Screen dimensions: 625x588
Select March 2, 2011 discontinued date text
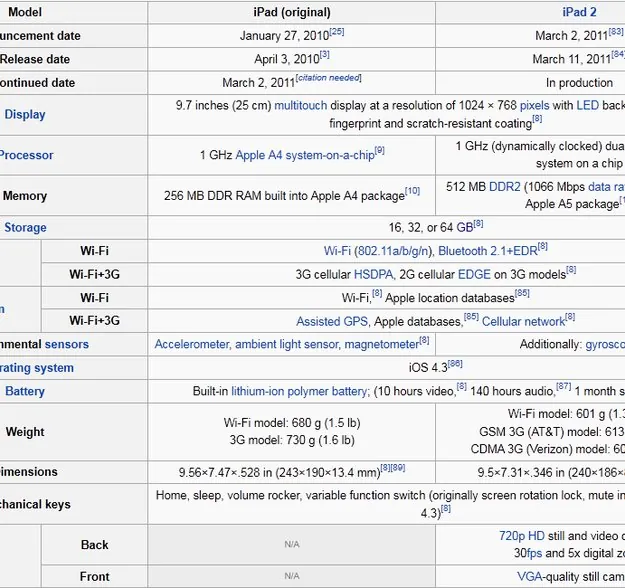[259, 83]
